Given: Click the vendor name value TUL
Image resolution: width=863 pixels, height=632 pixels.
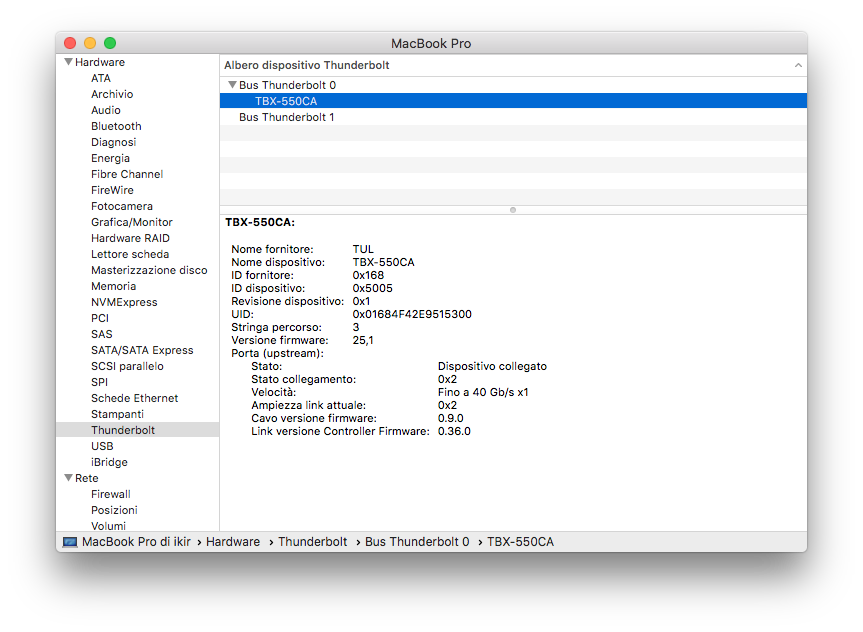Looking at the screenshot, I should (x=363, y=249).
